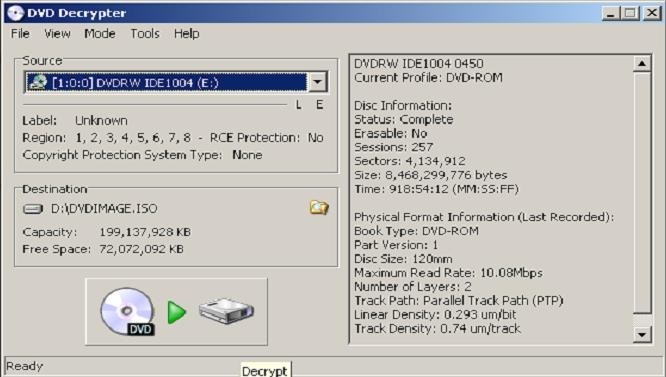Click the 'Sessions: 257' line

click(x=394, y=147)
